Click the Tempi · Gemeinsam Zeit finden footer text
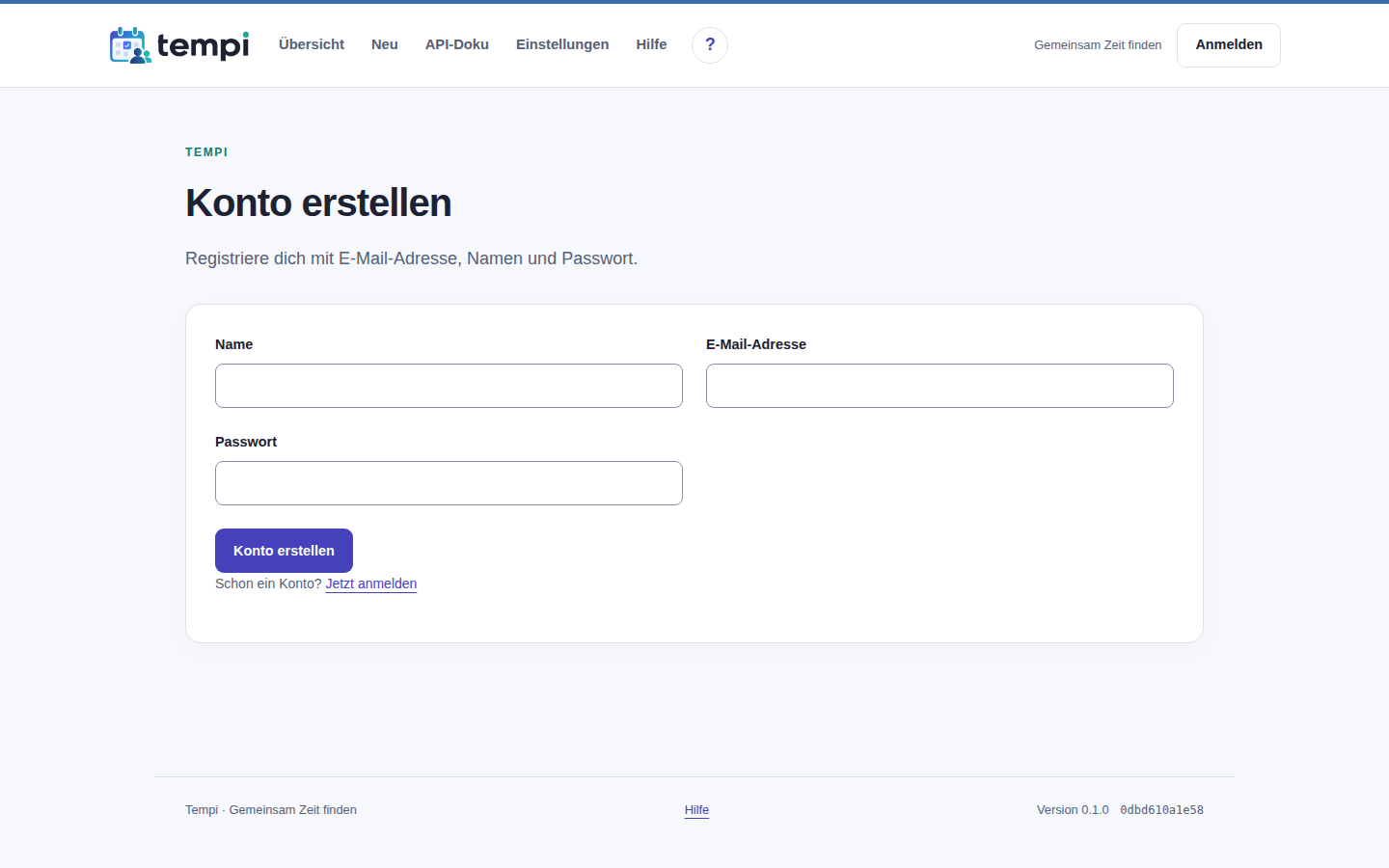Viewport: 1389px width, 868px height. pos(271,810)
